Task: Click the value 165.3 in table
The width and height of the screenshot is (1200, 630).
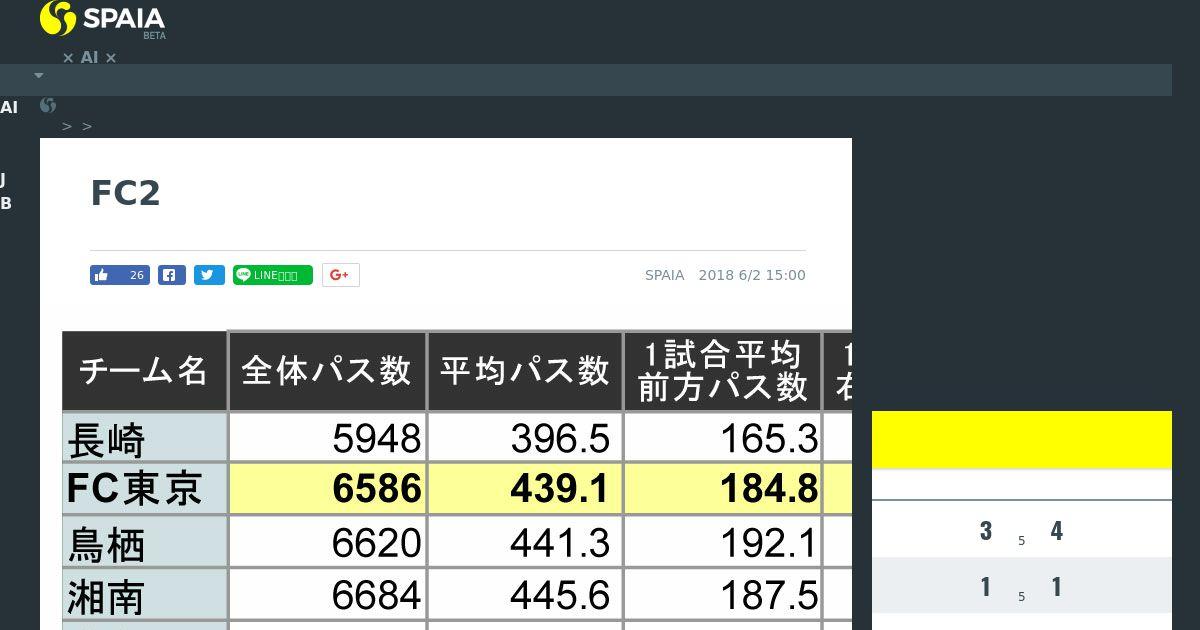Action: click(x=769, y=438)
